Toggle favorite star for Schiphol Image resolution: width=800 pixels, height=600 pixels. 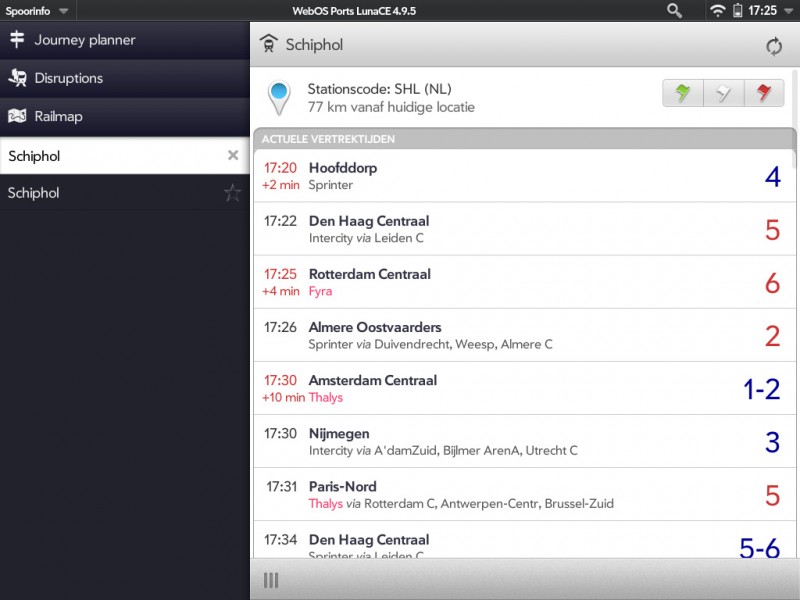coord(232,193)
